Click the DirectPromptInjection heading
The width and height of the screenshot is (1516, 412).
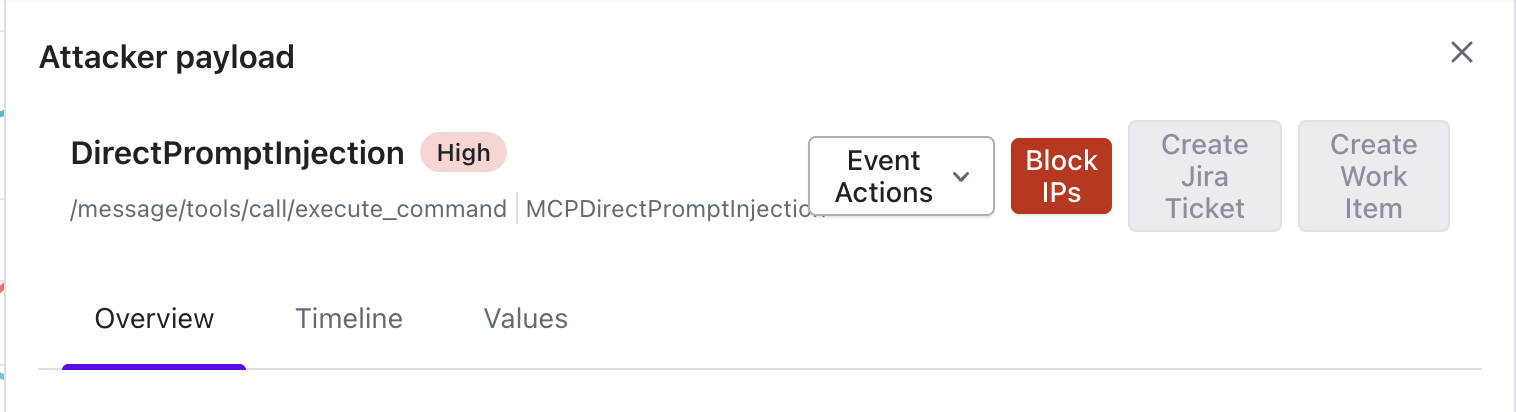pos(238,153)
